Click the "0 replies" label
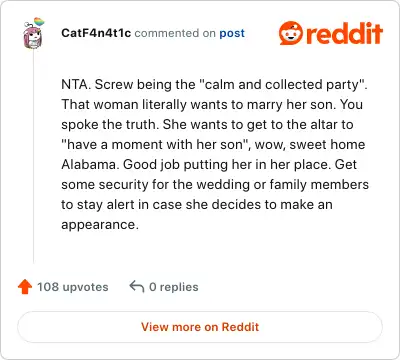Image resolution: width=400 pixels, height=360 pixels. pyautogui.click(x=174, y=287)
